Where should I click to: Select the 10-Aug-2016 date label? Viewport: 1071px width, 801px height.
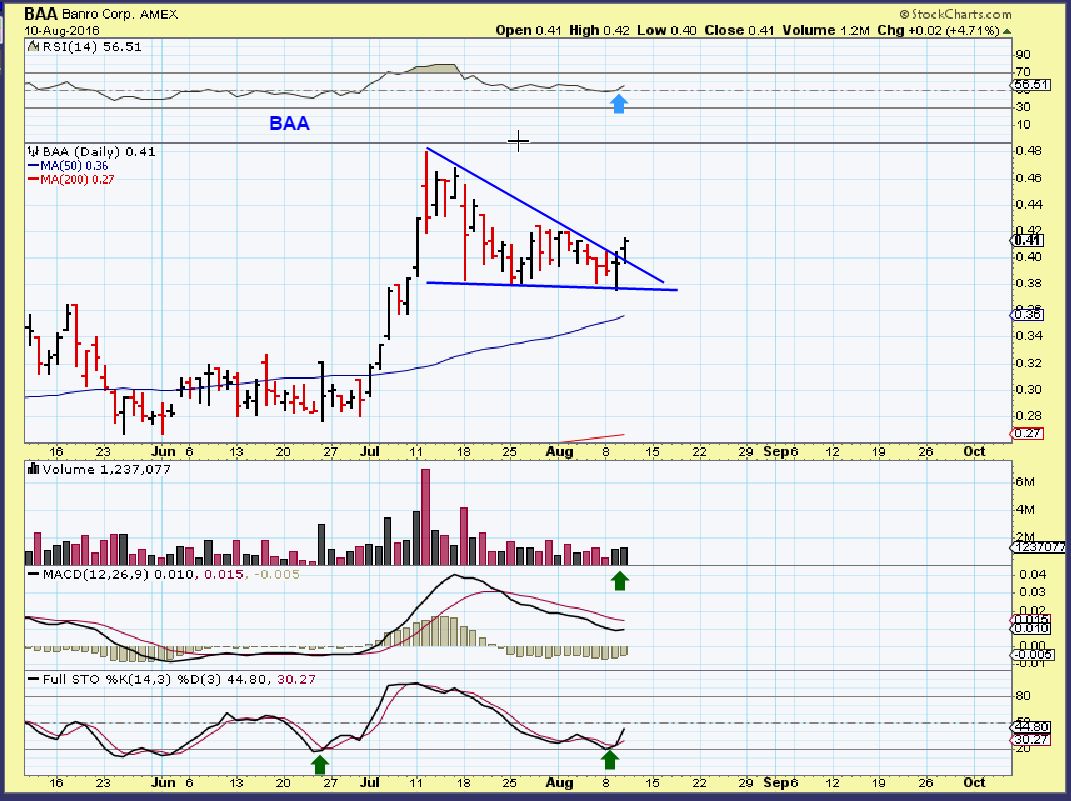(x=62, y=31)
